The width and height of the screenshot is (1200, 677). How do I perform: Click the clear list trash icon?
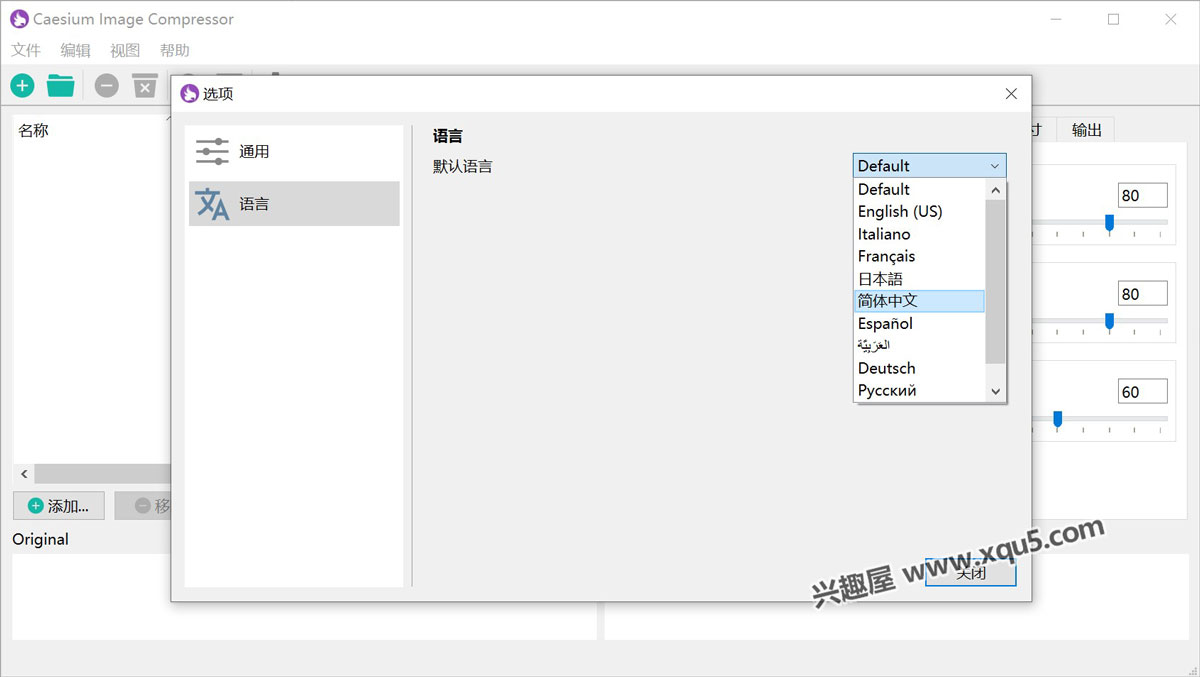145,86
